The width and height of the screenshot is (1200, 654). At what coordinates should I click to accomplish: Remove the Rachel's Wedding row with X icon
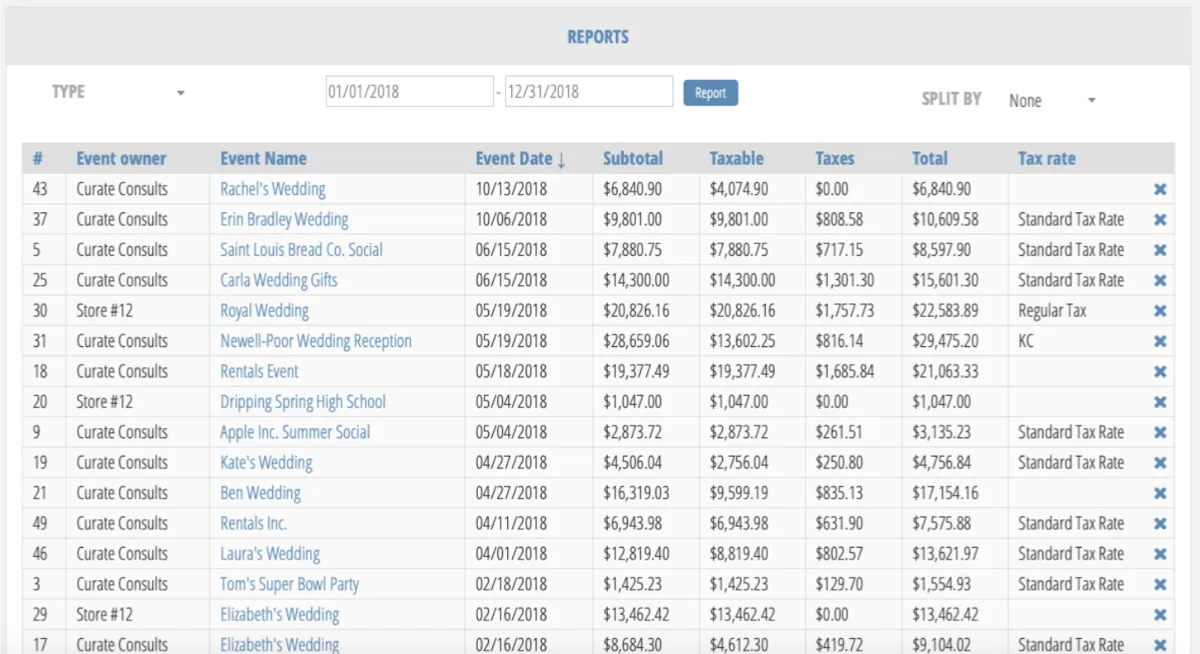(x=1160, y=189)
